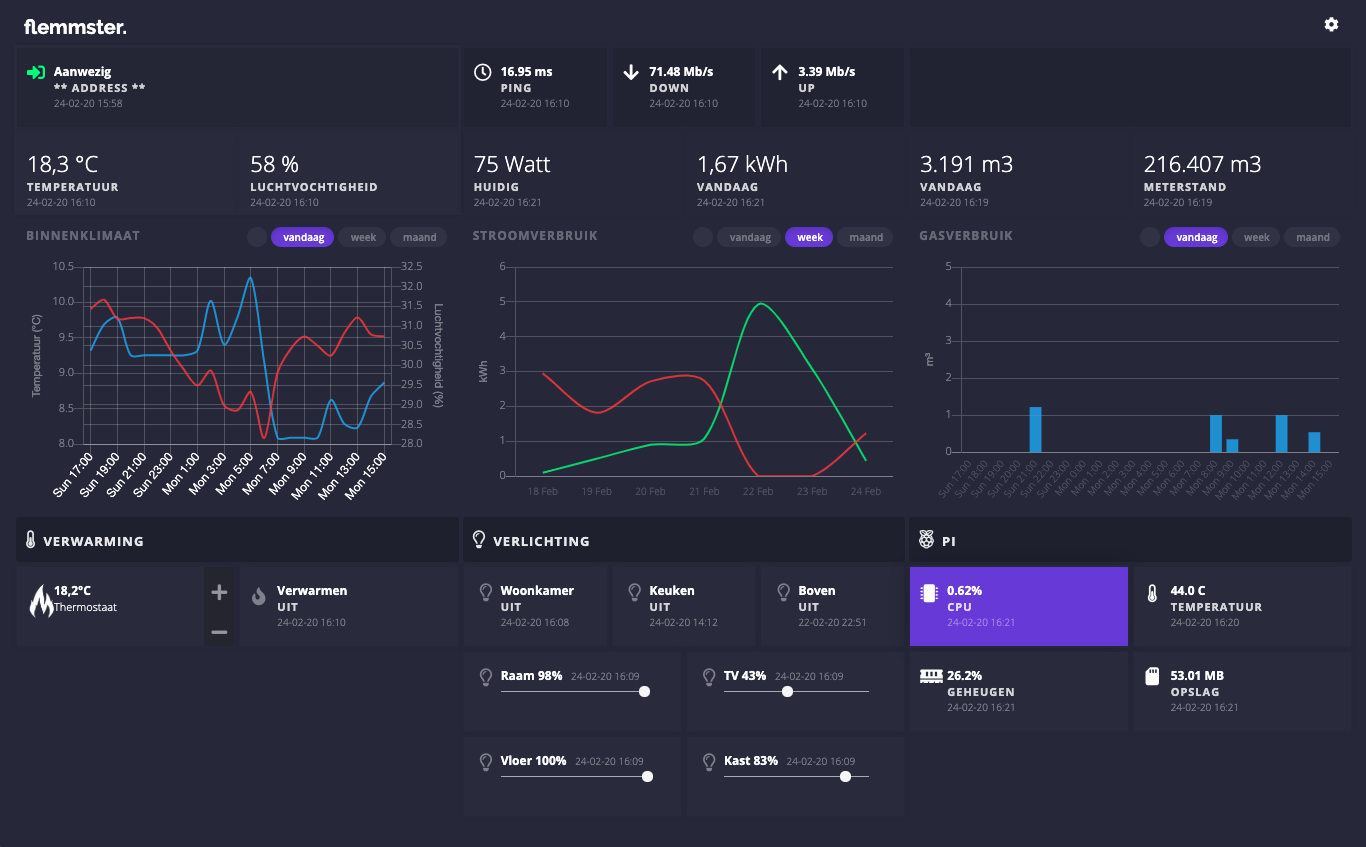Click the green Aanwezig presence icon
This screenshot has height=847, width=1366.
pos(36,72)
